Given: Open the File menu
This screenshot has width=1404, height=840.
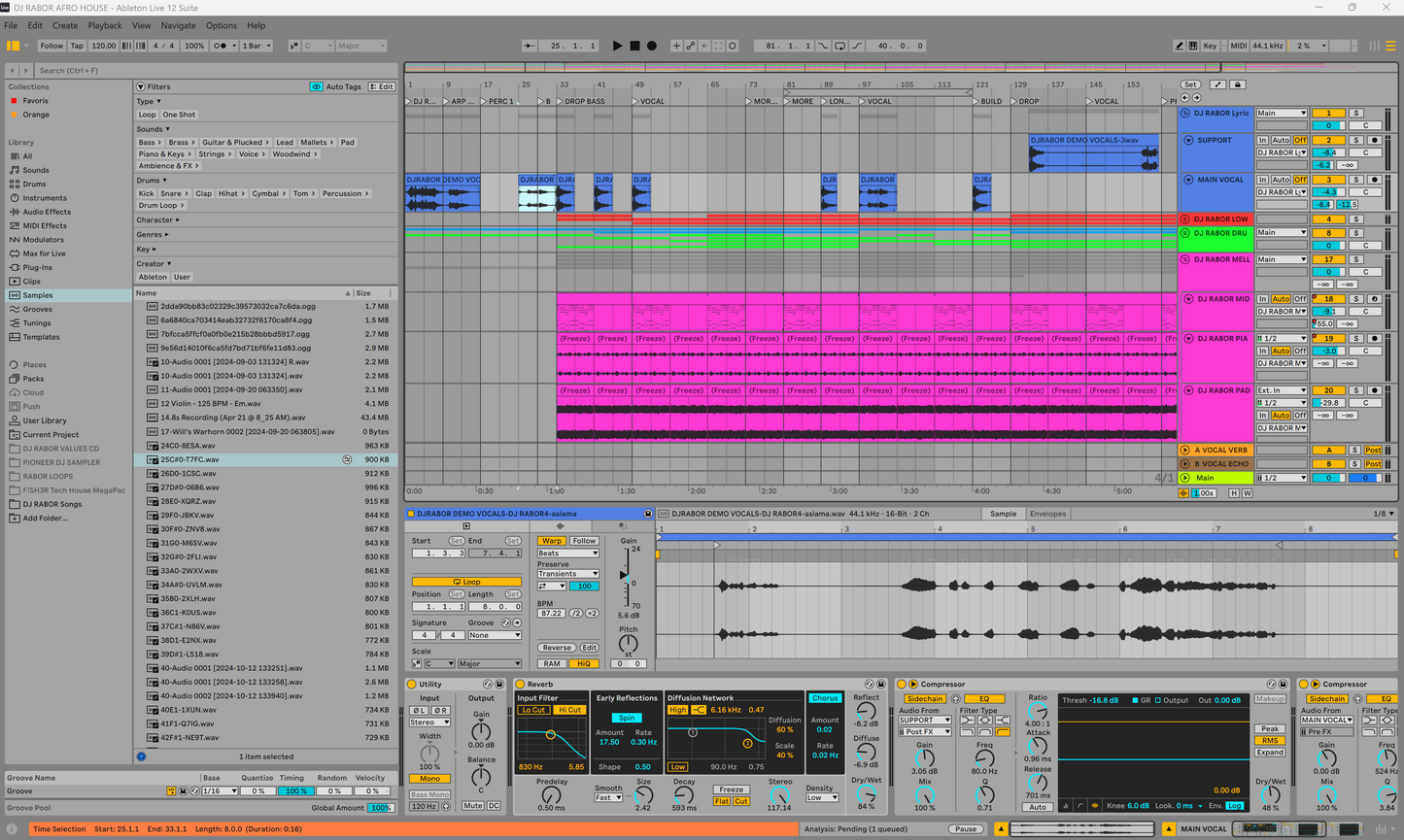Looking at the screenshot, I should tap(12, 25).
